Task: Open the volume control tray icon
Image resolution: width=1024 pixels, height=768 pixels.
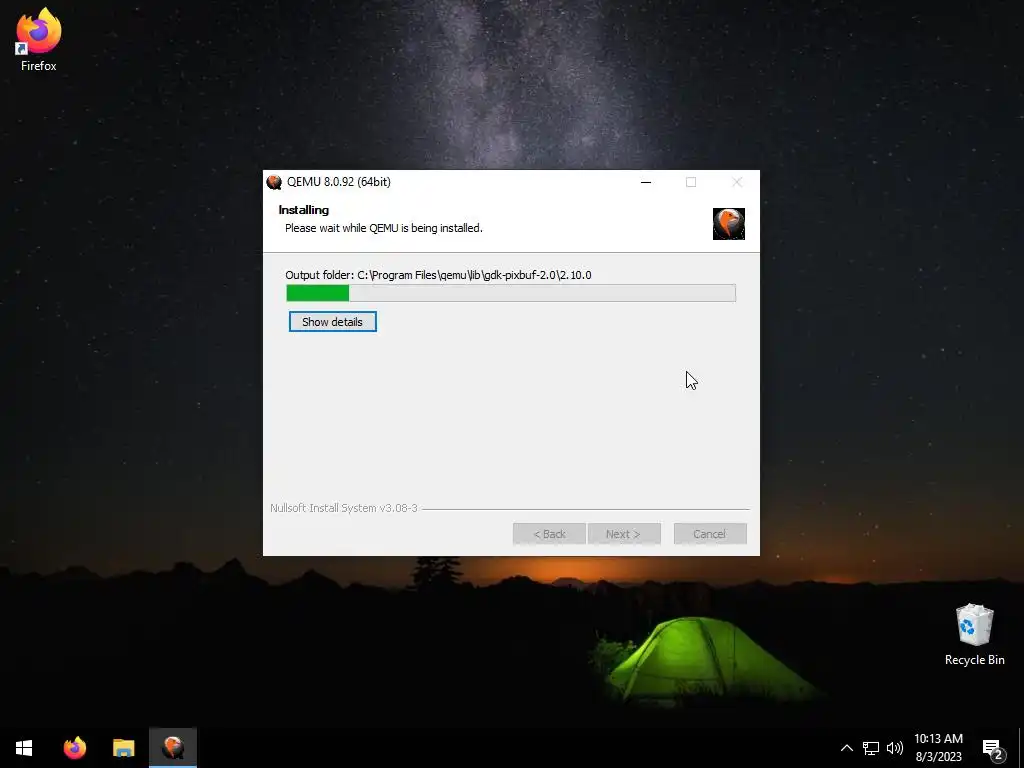Action: tap(895, 748)
